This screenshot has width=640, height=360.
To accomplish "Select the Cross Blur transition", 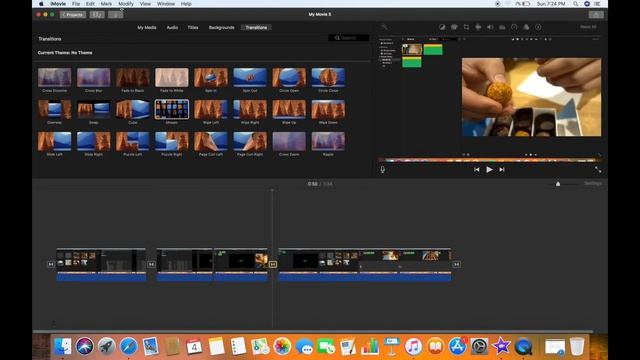I will tap(93, 78).
